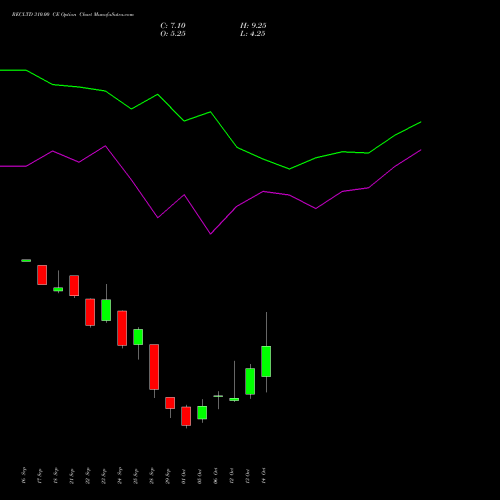Click the high value 'H: 9.25'
The width and height of the screenshot is (500, 500).
coord(253,26)
